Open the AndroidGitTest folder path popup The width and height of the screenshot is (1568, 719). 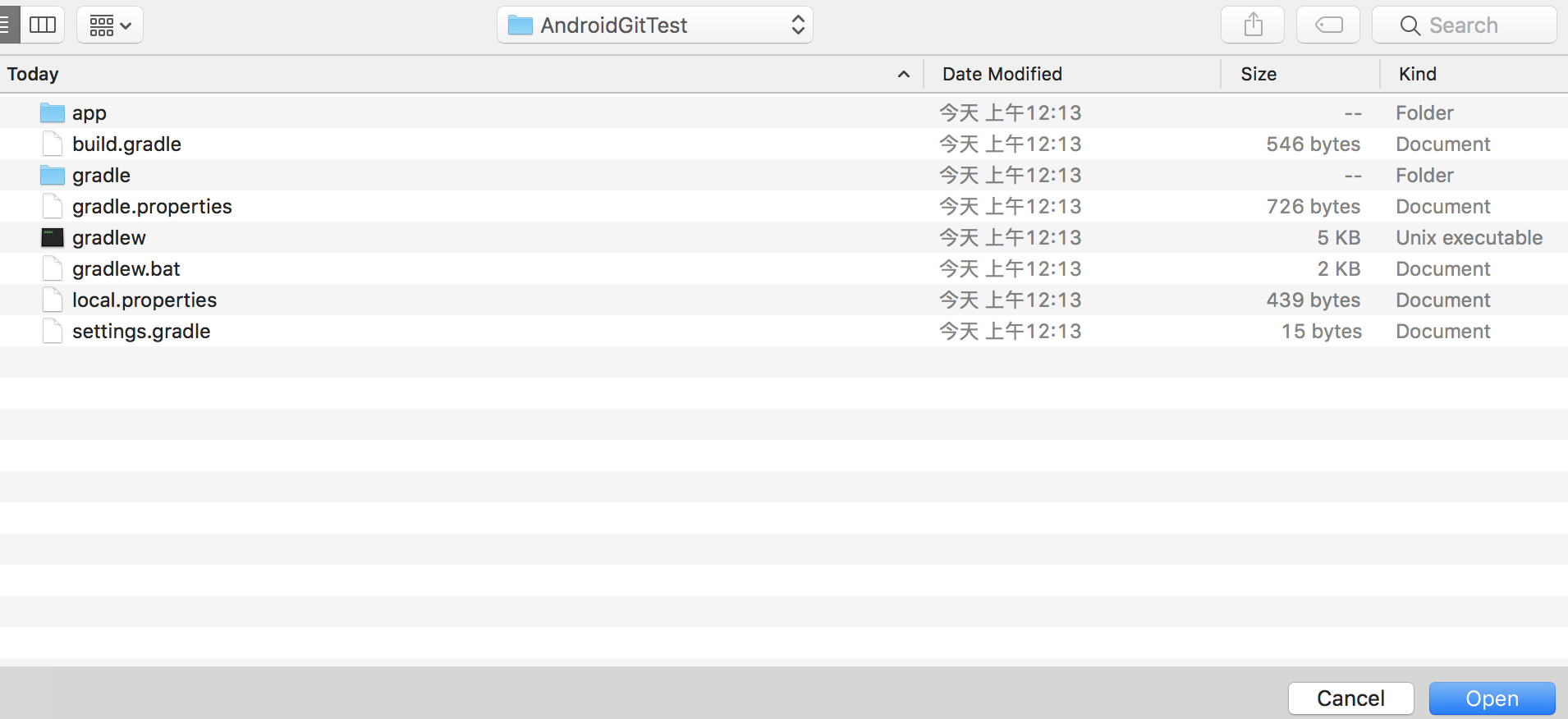(654, 25)
